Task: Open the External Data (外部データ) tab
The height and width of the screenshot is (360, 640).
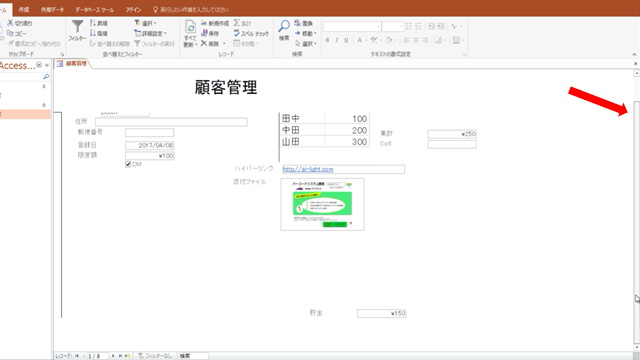Action: click(52, 9)
